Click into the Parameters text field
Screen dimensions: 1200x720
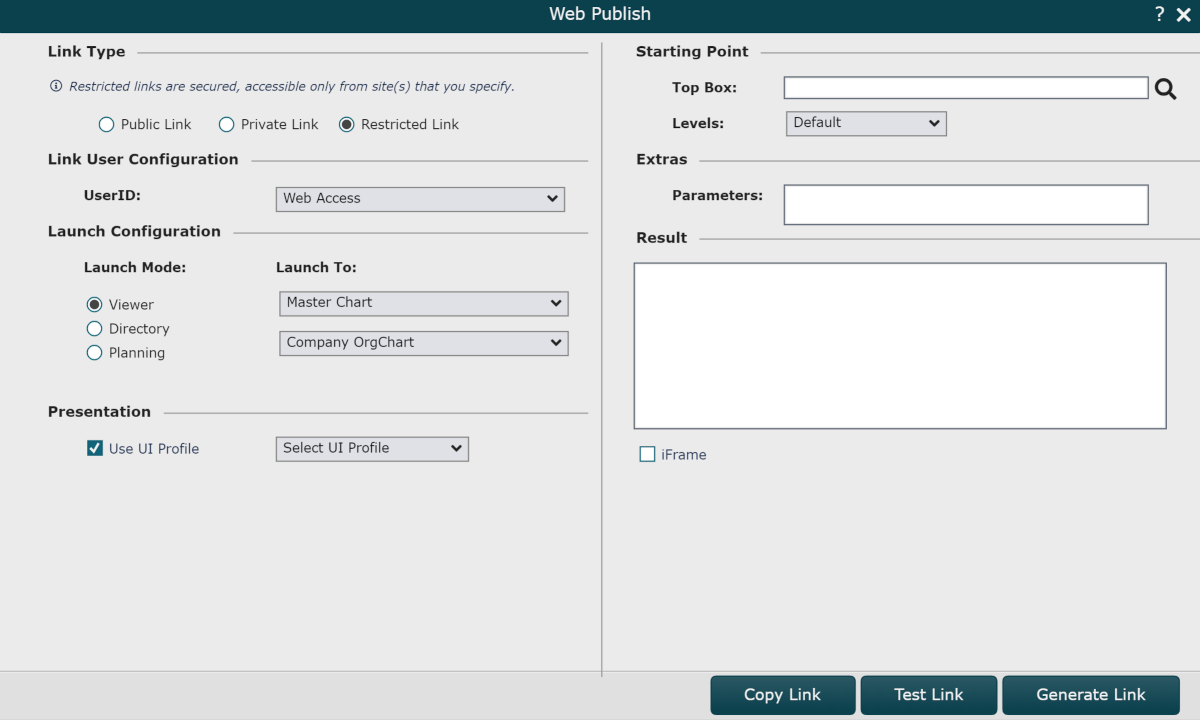click(965, 204)
